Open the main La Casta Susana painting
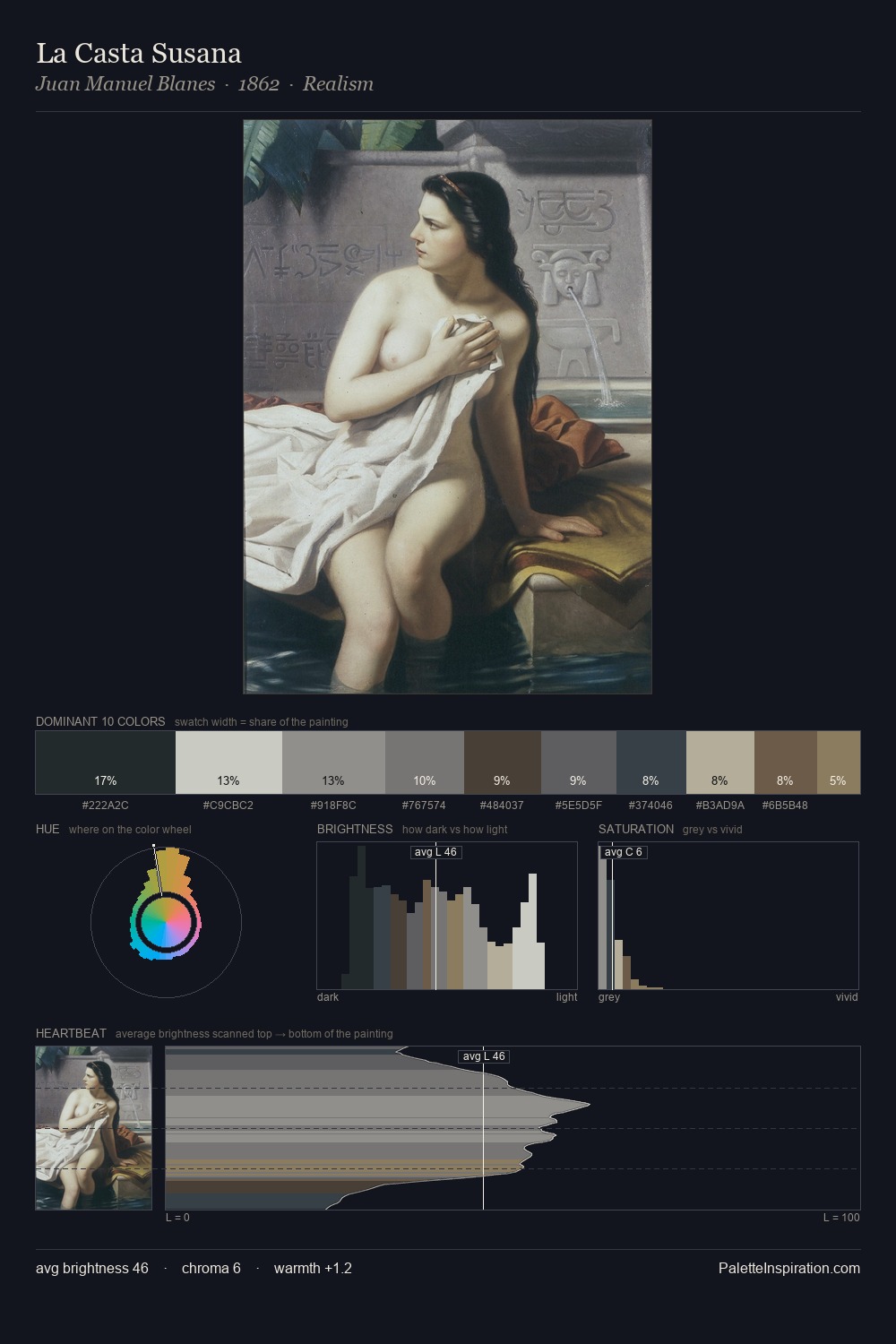The height and width of the screenshot is (1344, 896). pyautogui.click(x=447, y=407)
